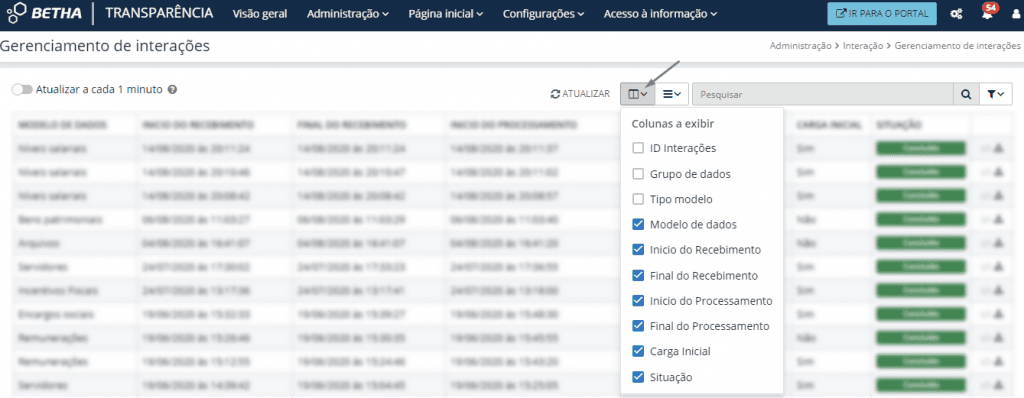Click the search magnifier icon
The height and width of the screenshot is (398, 1024).
966,94
